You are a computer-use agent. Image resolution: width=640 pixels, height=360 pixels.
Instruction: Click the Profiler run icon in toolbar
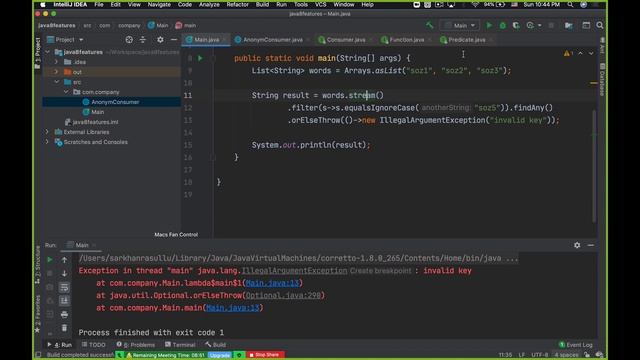coord(530,25)
